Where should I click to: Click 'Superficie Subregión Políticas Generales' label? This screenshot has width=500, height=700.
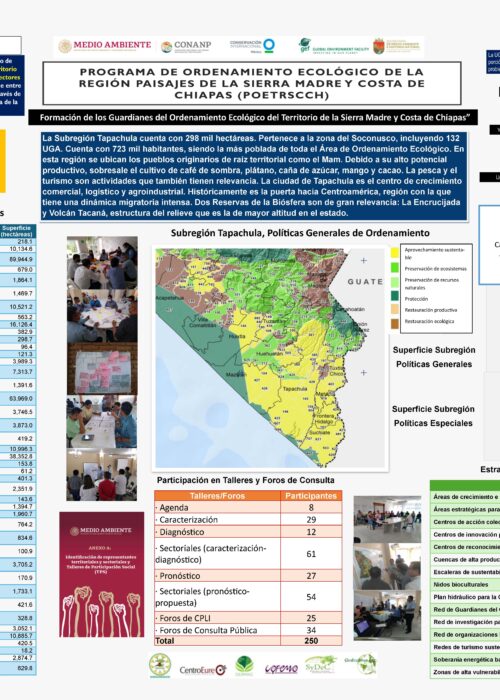point(434,357)
